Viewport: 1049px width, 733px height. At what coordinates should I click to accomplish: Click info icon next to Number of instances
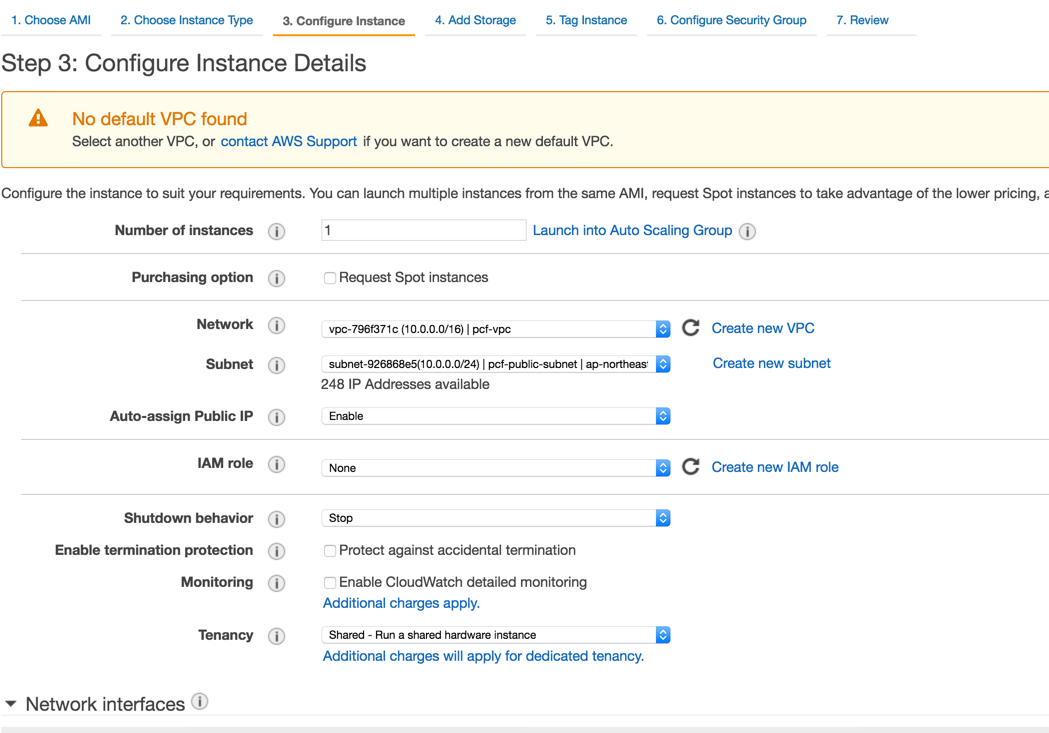[x=277, y=231]
